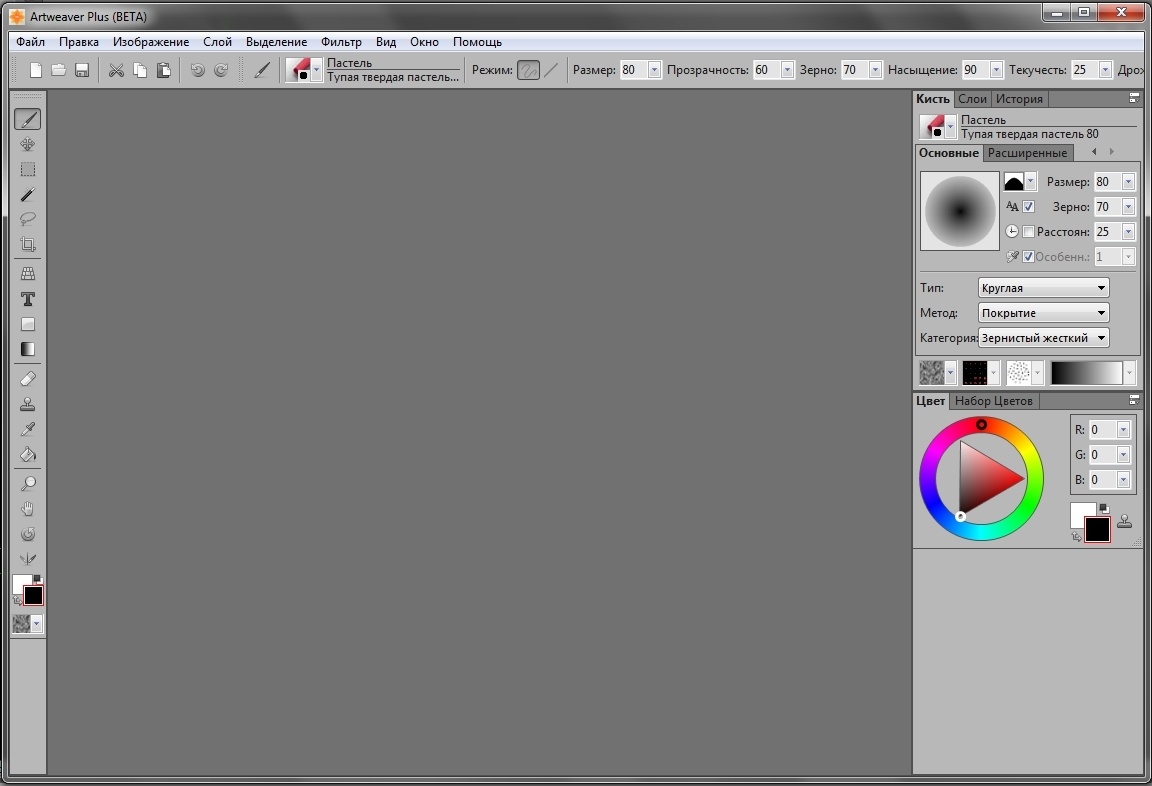1152x786 pixels.
Task: Select the Gradient tool
Action: [27, 349]
